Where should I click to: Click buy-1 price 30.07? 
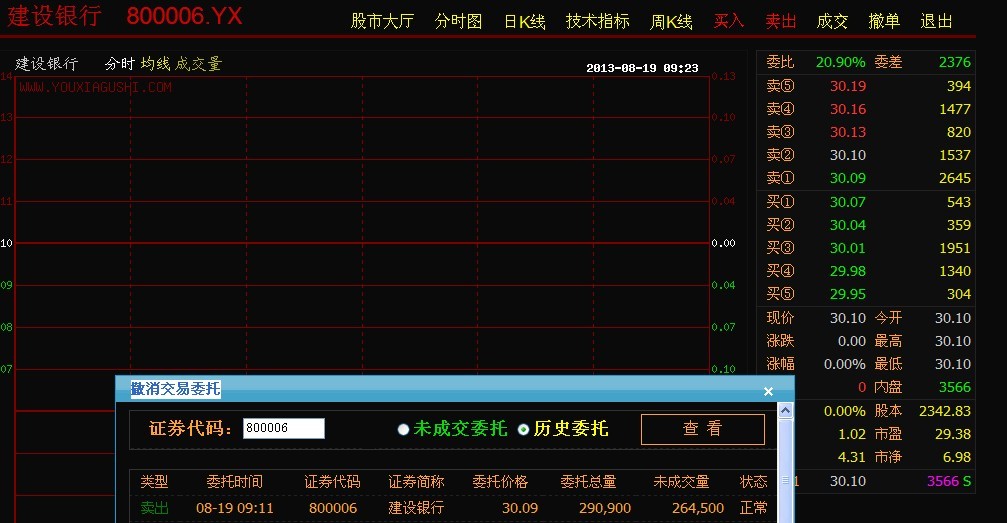[848, 202]
